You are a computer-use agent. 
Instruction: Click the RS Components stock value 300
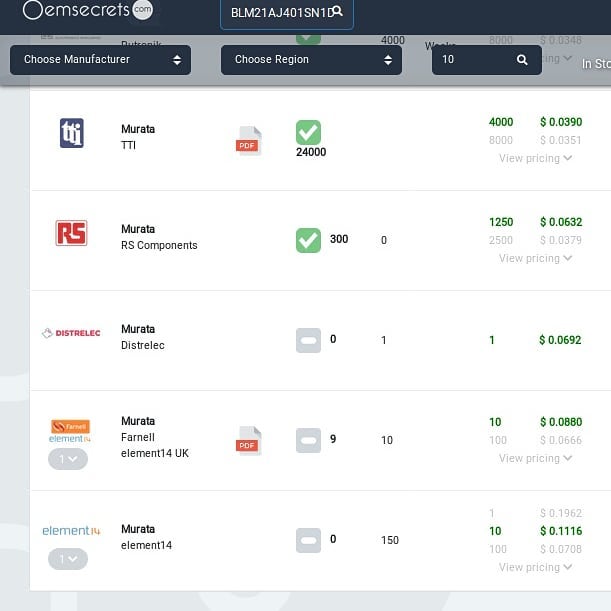339,239
